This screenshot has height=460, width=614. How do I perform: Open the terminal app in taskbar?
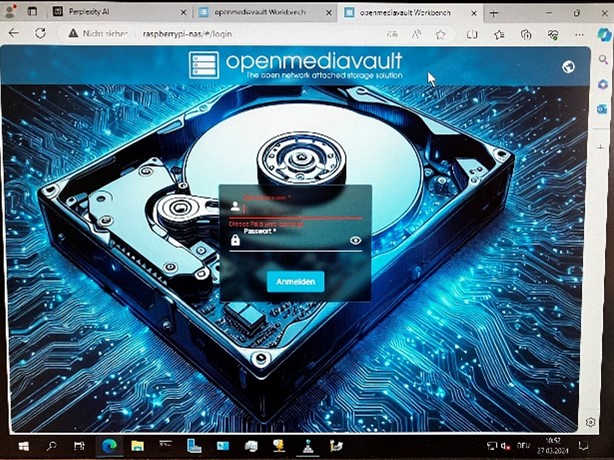[x=166, y=444]
